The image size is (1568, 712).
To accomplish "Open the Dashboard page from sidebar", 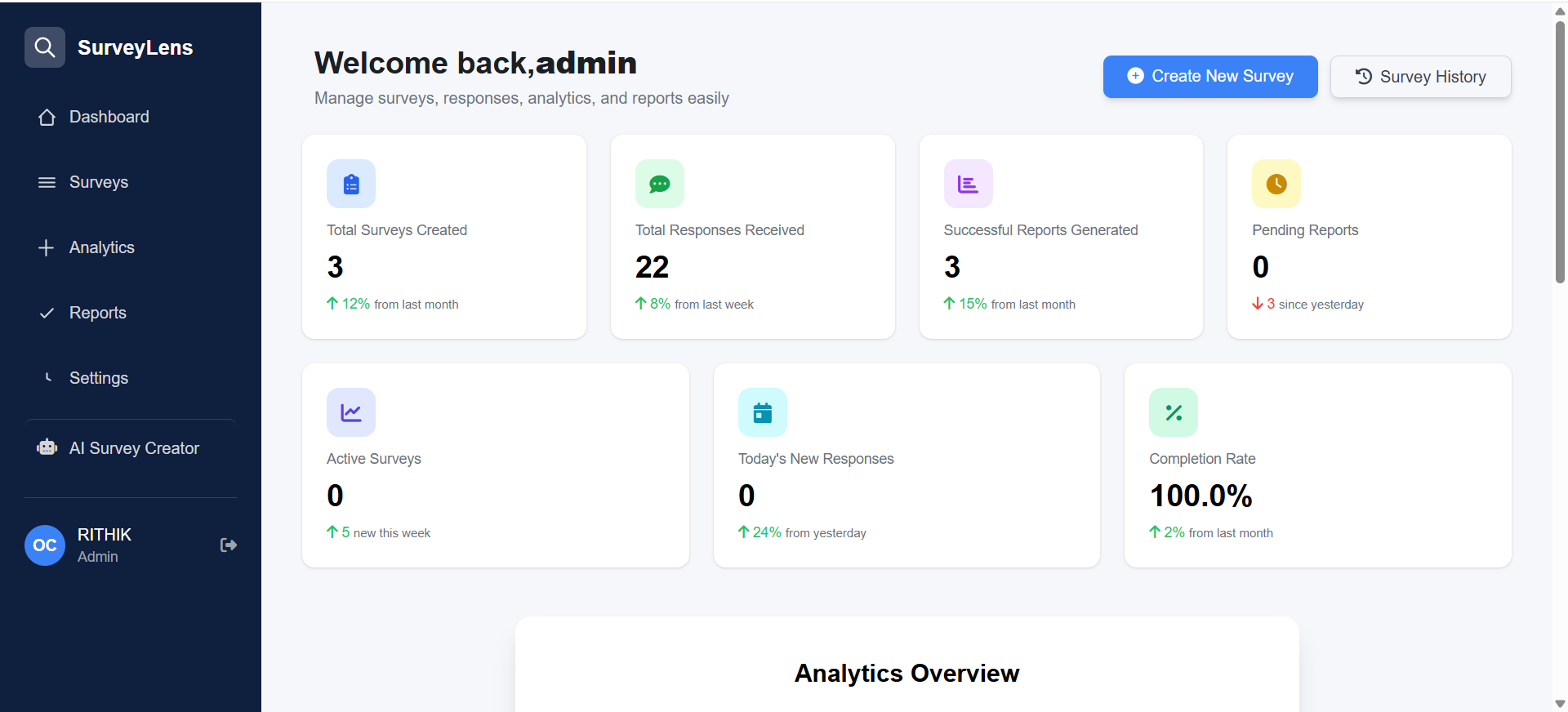I will tap(109, 117).
